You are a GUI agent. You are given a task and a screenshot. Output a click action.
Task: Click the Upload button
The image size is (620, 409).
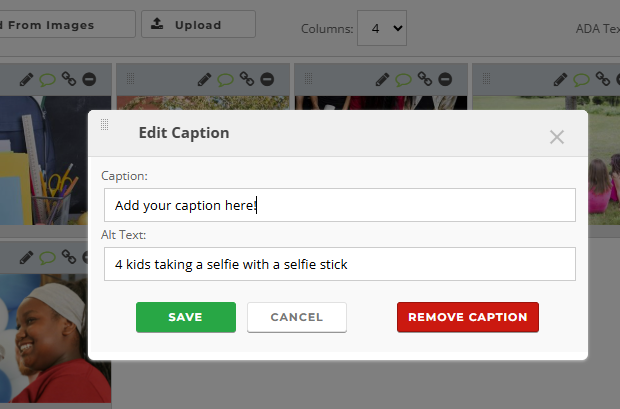[198, 25]
